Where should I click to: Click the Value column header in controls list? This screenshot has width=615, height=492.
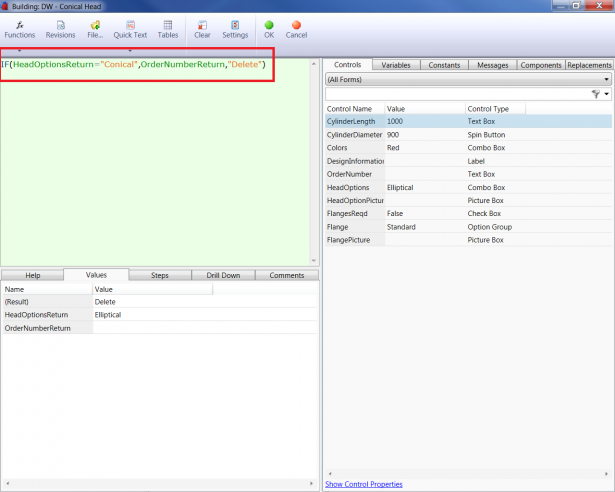425,109
